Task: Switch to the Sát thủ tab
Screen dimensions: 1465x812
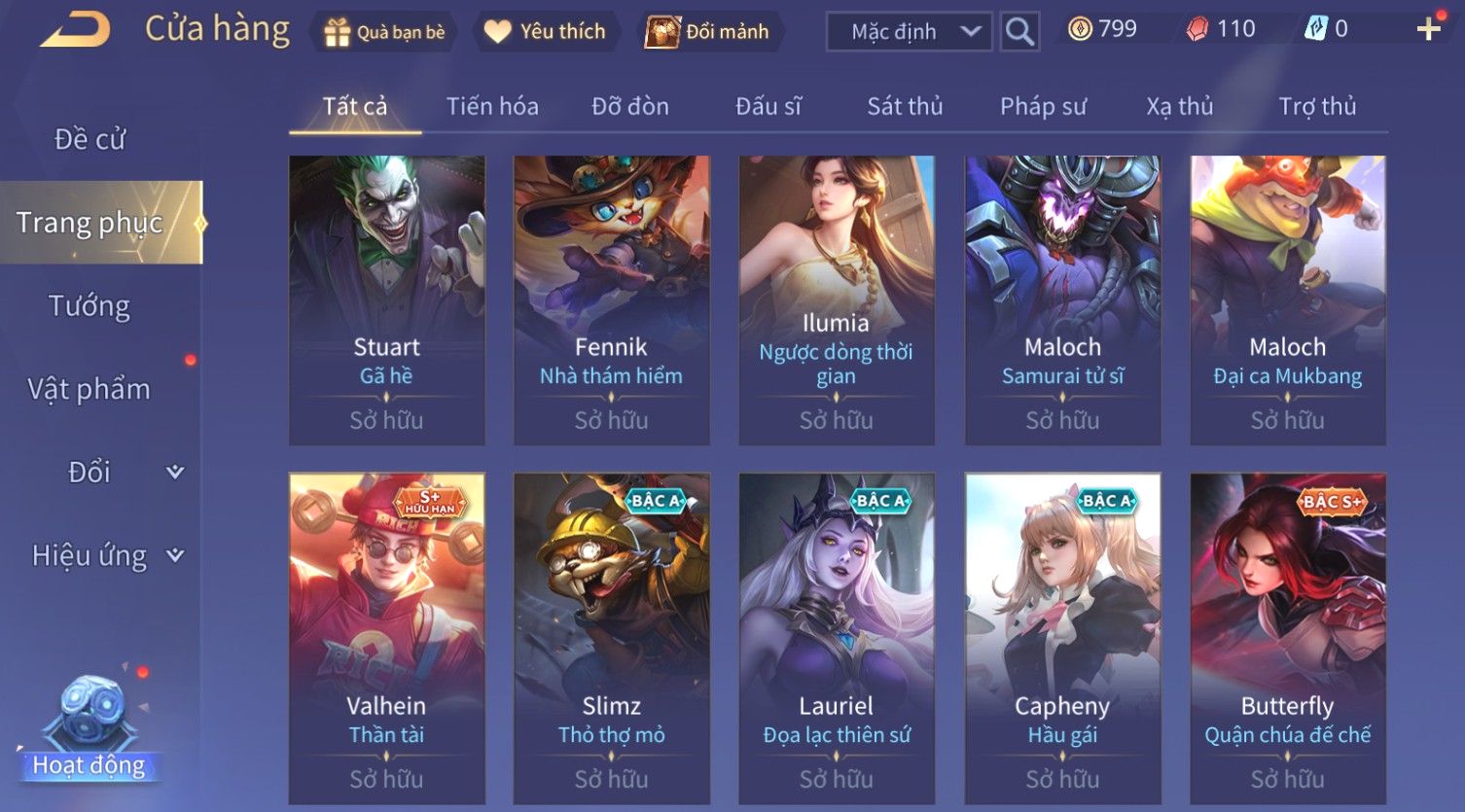Action: (x=905, y=106)
